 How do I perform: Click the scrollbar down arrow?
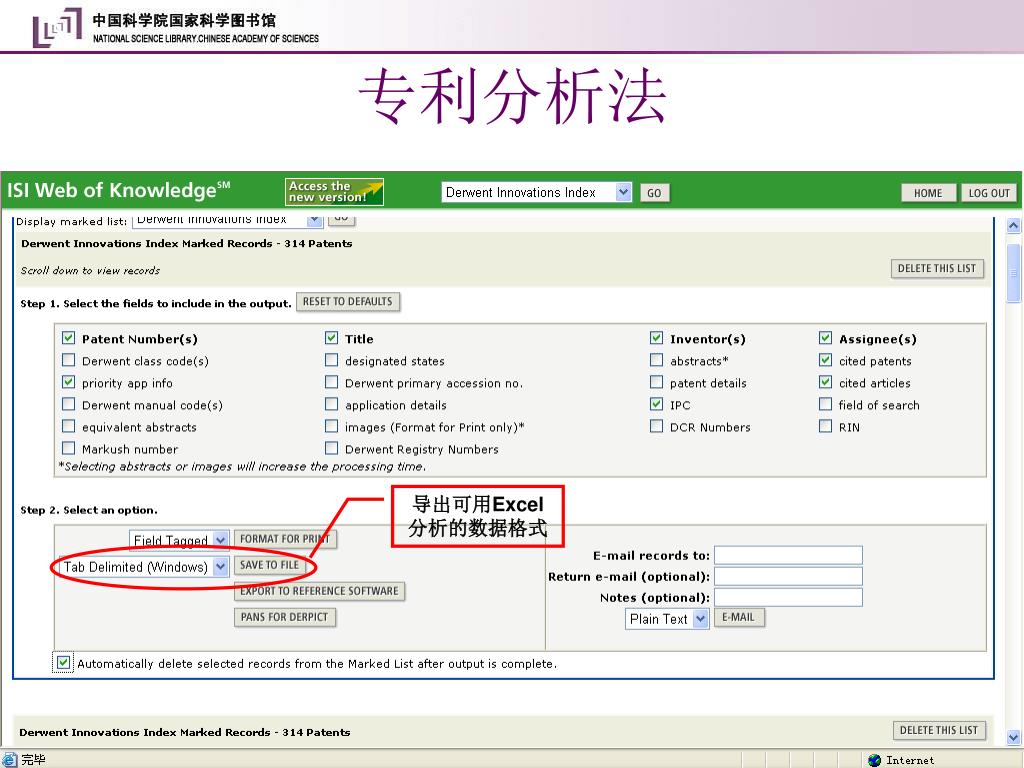point(1013,737)
